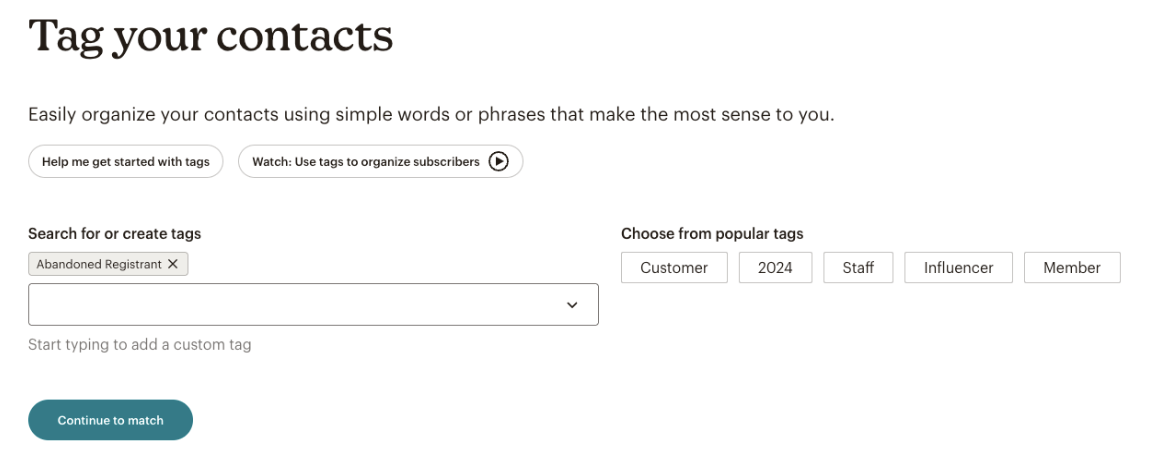Click inside the tag search text field
Screen dimensions: 1152x464
[294, 305]
